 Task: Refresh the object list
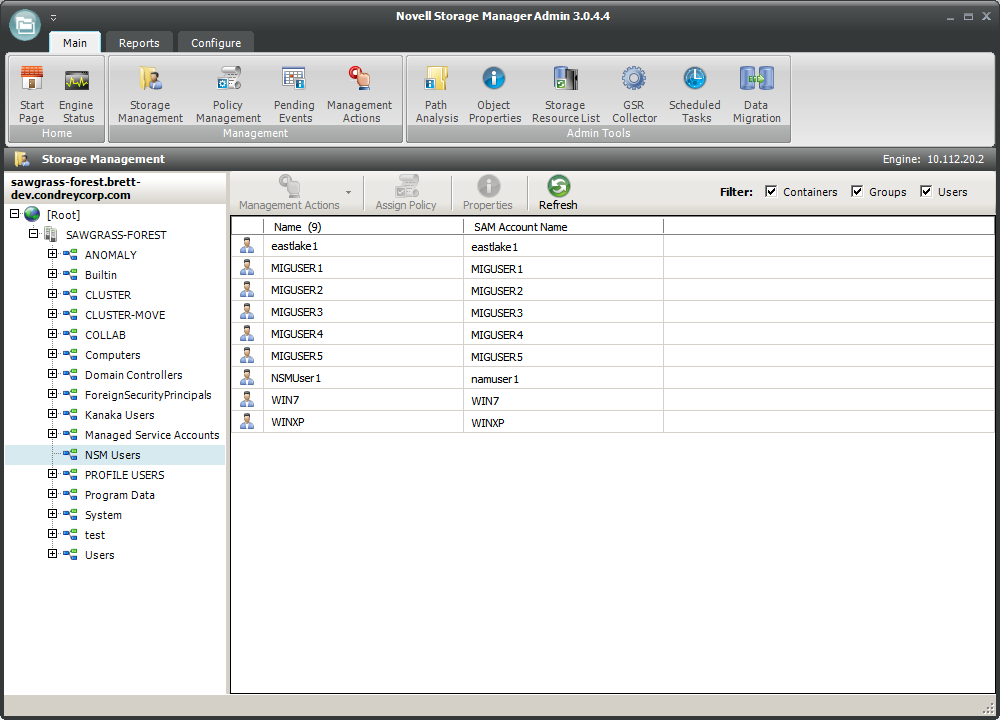pyautogui.click(x=558, y=193)
